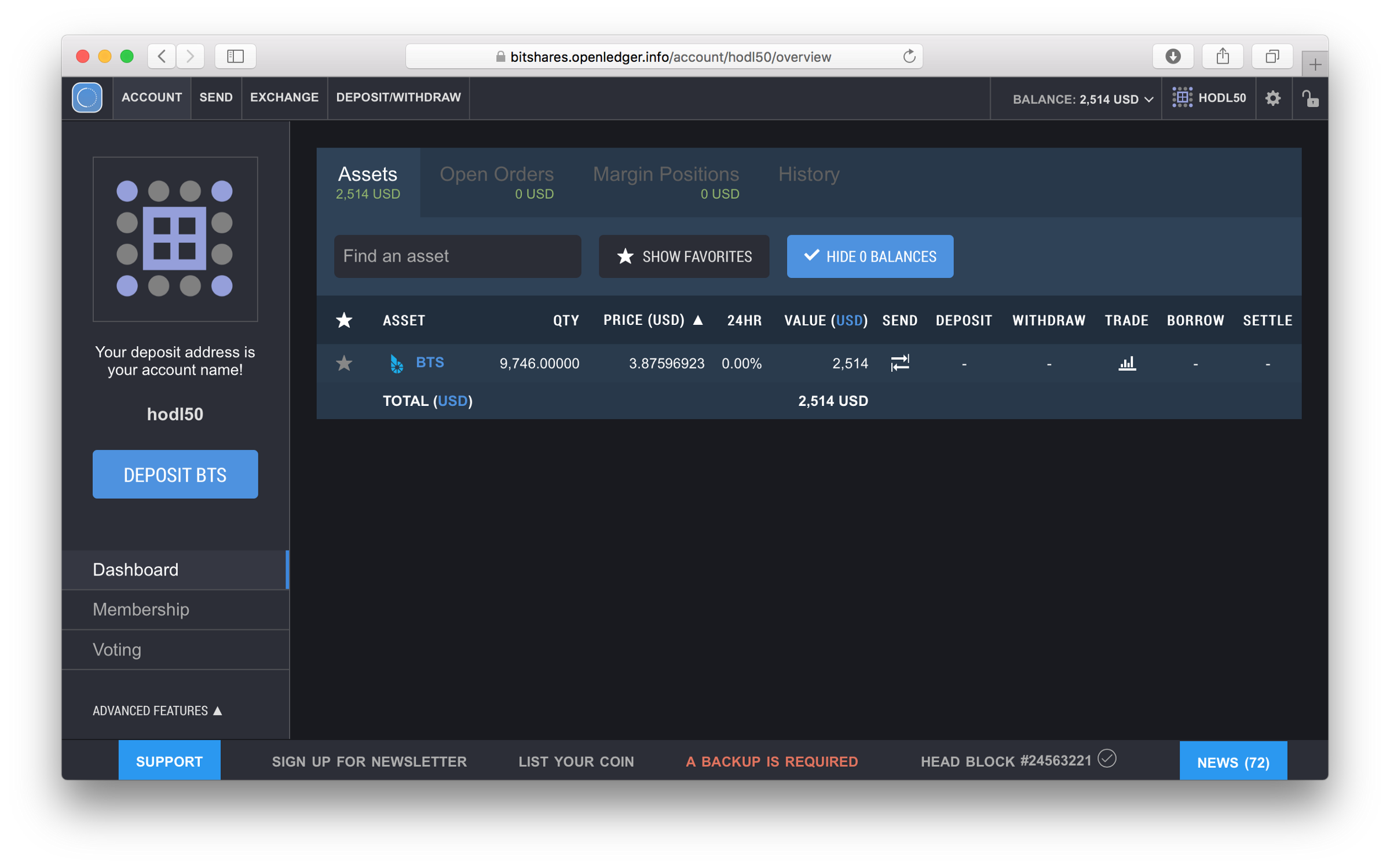The width and height of the screenshot is (1390, 868).
Task: Click the lock/unlock wallet icon
Action: click(x=1310, y=98)
